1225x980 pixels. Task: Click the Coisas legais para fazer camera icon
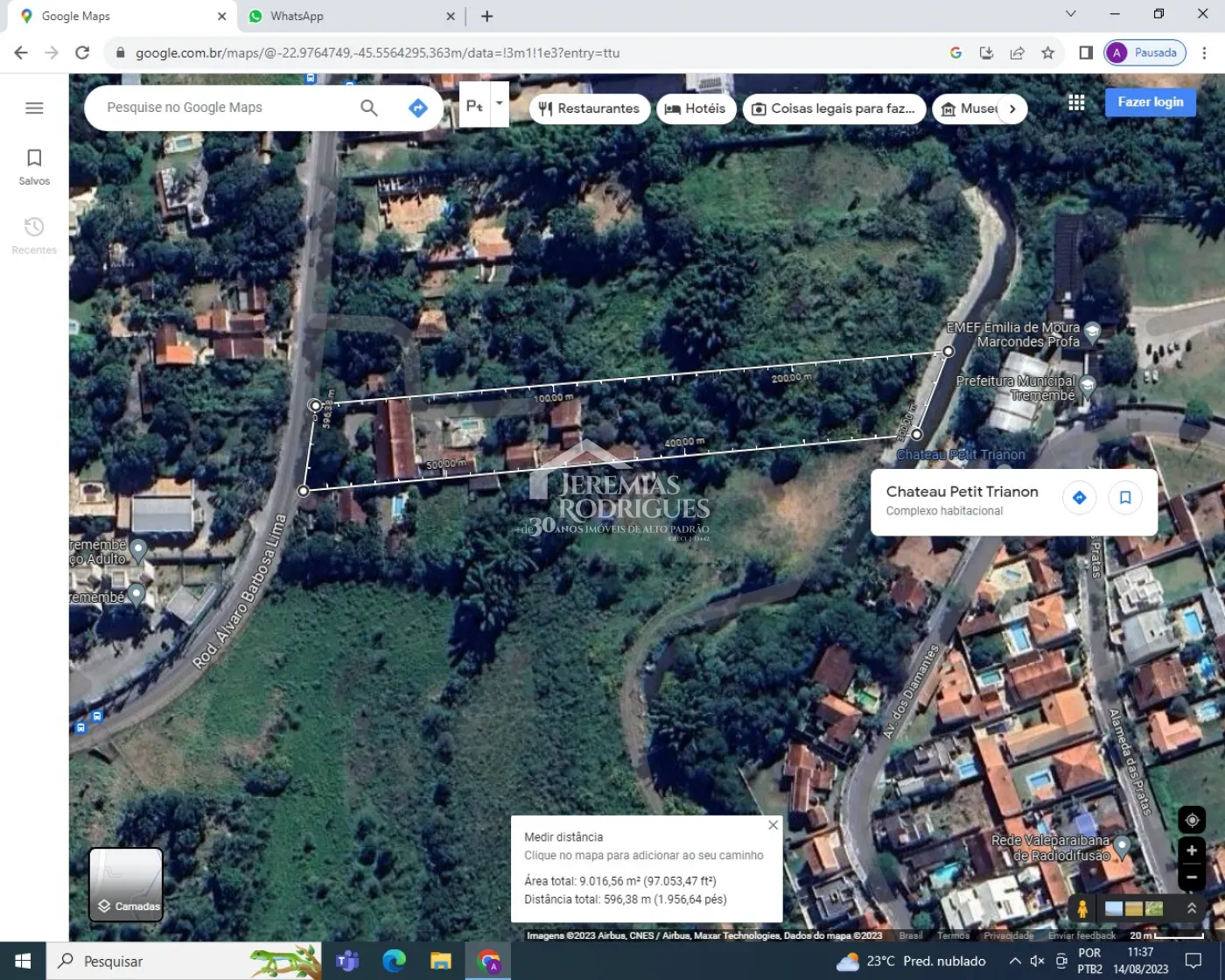(758, 108)
